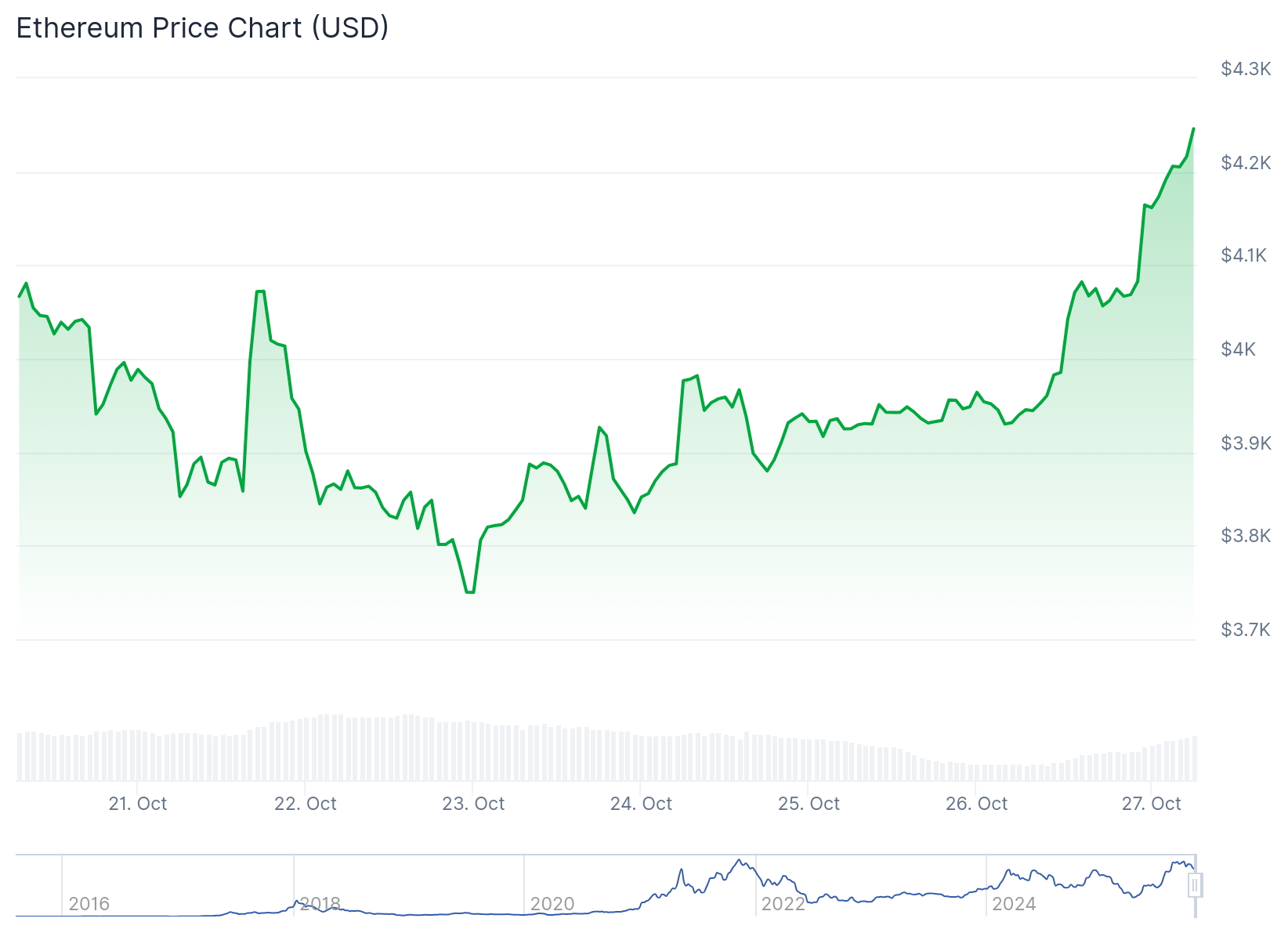Select the 27. Oct x-axis label
The width and height of the screenshot is (1288, 940).
[1151, 804]
